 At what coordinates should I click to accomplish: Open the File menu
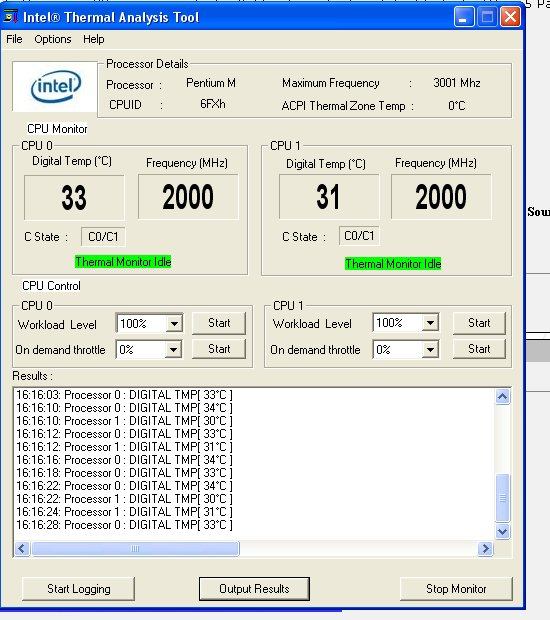pos(14,39)
